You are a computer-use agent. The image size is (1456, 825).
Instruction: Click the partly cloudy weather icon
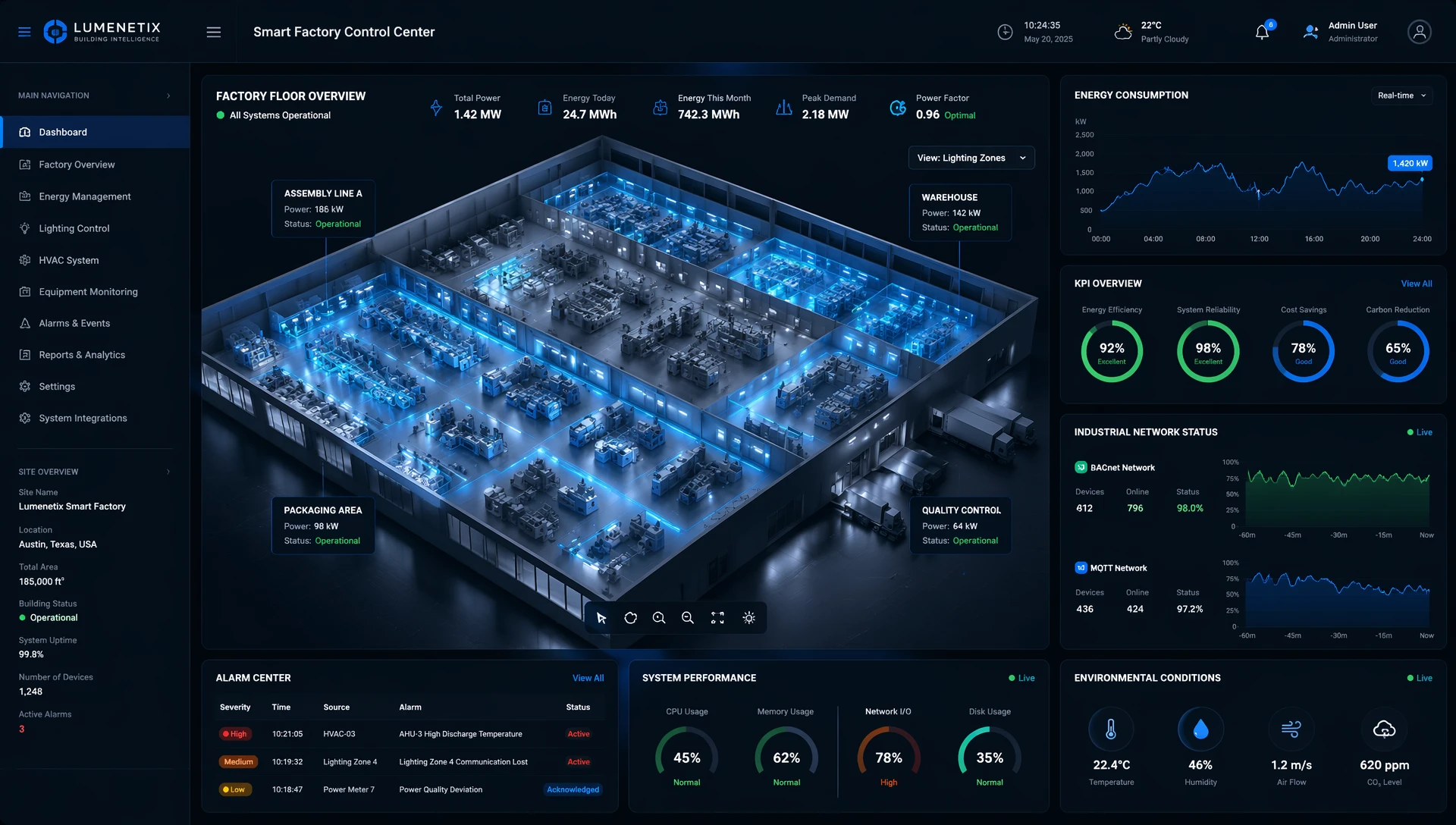tap(1123, 32)
